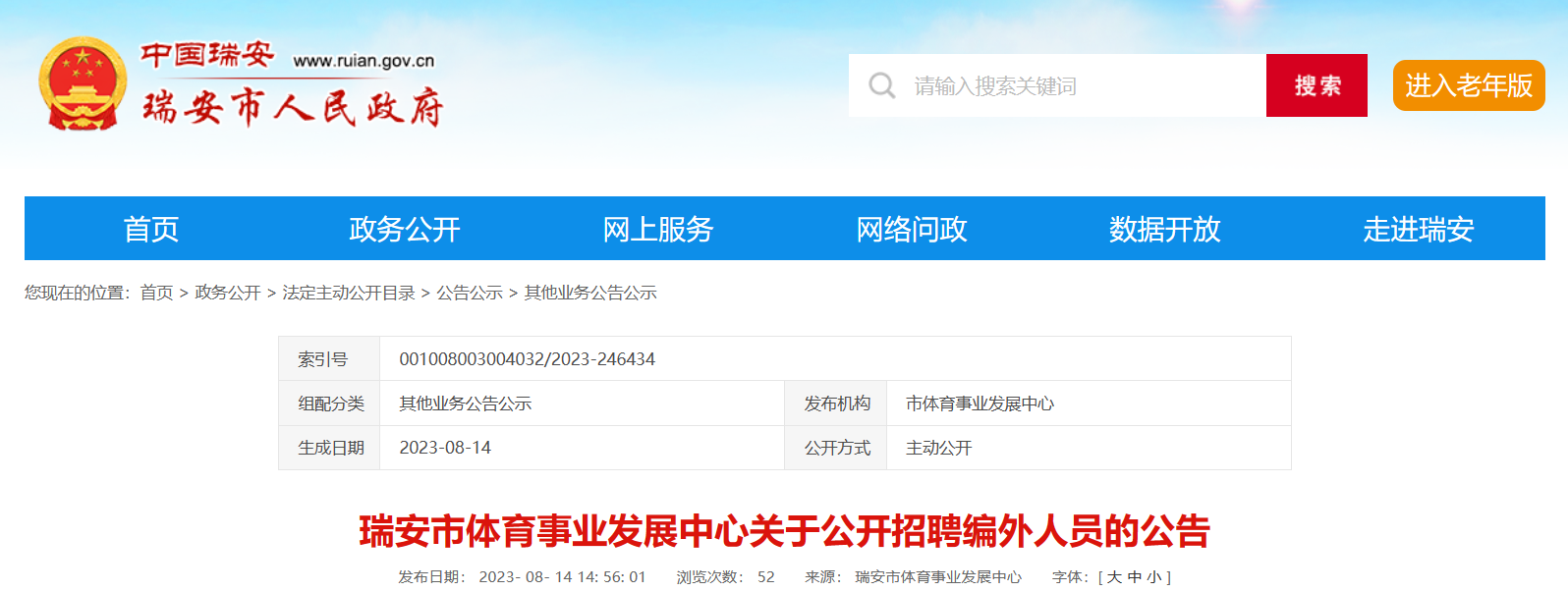Click 首页 in the breadcrumb

coord(156,293)
